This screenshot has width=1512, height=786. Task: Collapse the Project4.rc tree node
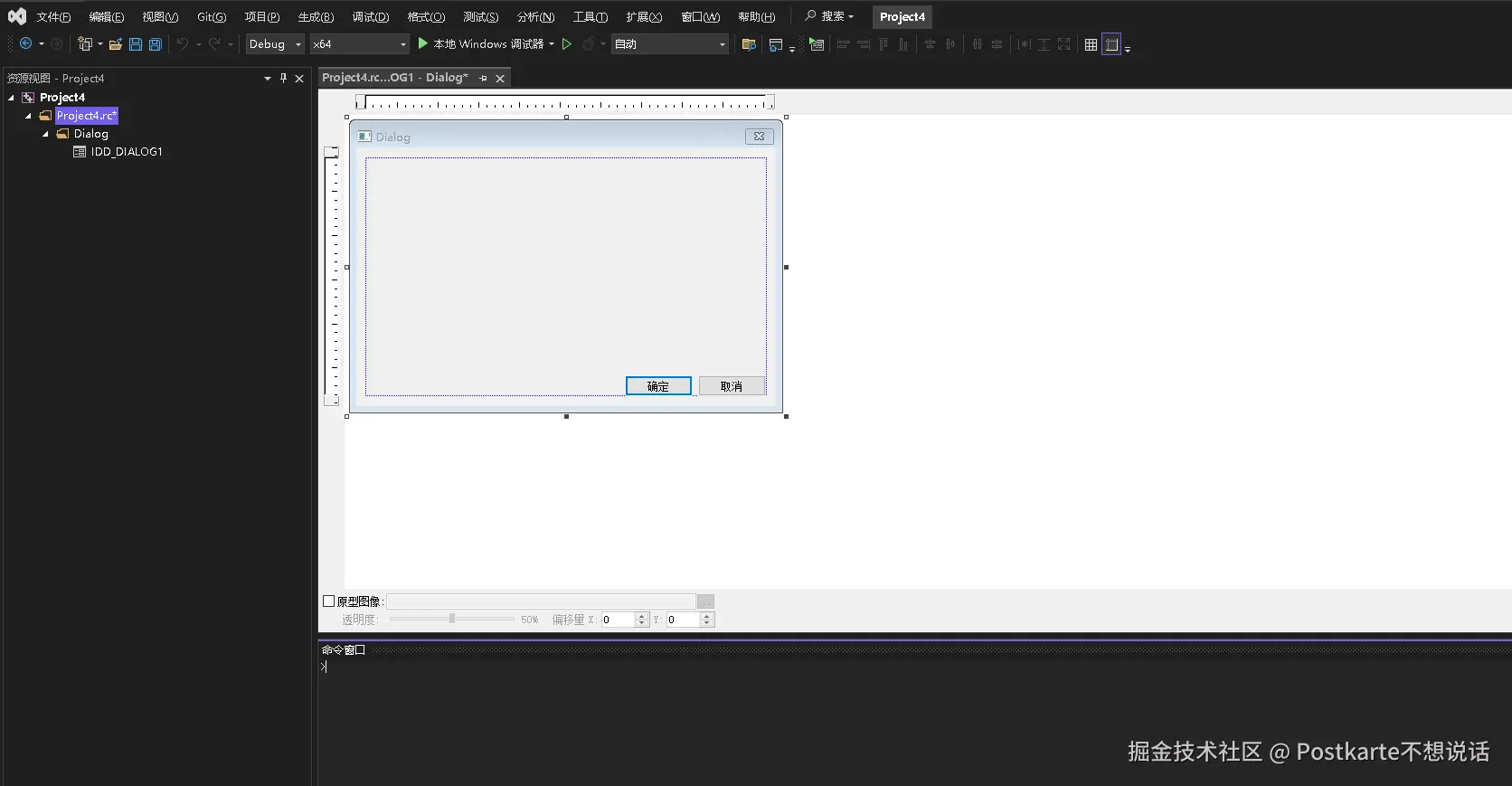pos(28,116)
